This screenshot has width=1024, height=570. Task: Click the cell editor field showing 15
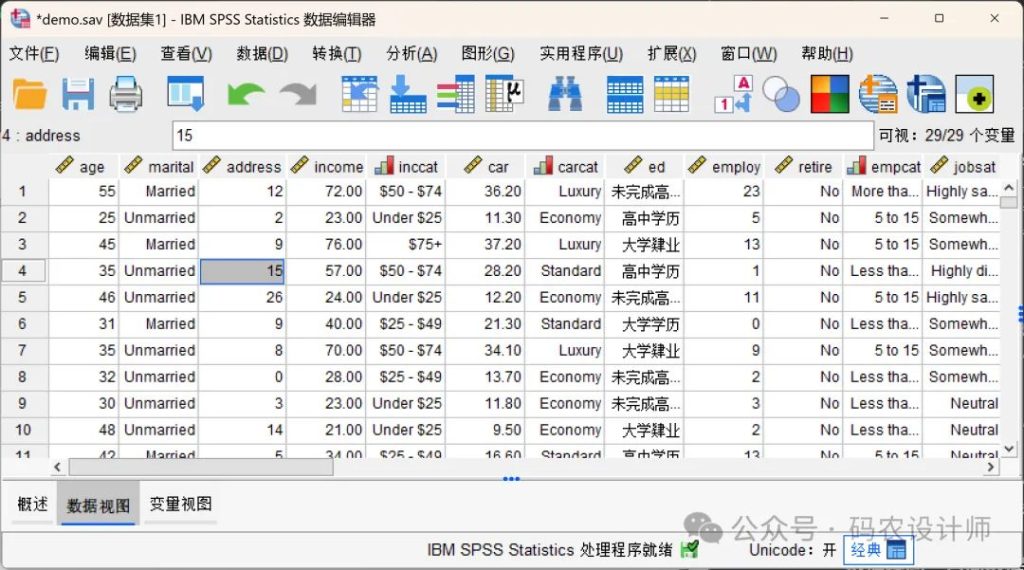[x=522, y=135]
